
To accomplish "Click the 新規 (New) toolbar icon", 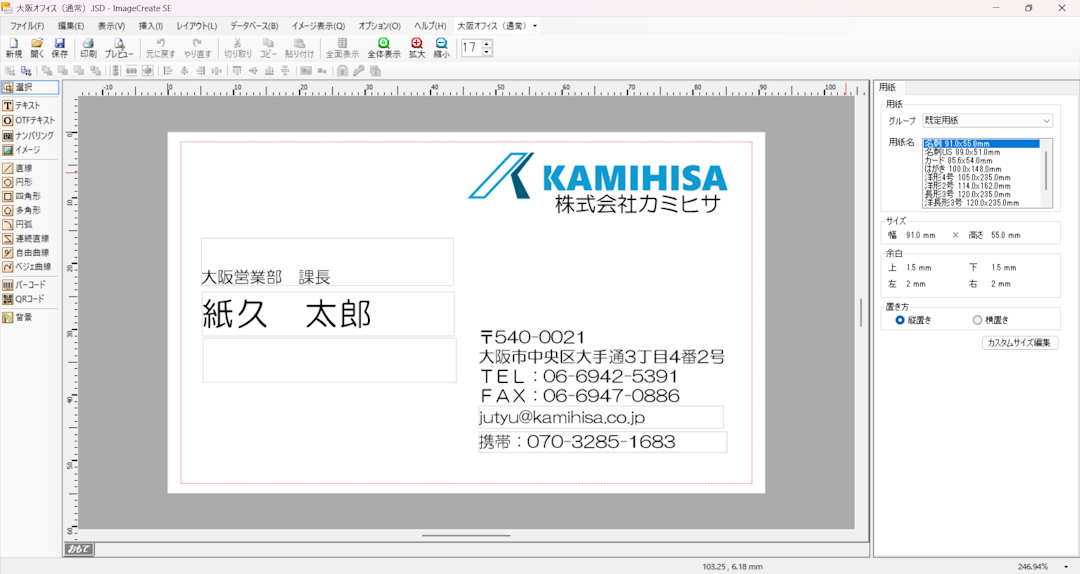I will coord(14,48).
